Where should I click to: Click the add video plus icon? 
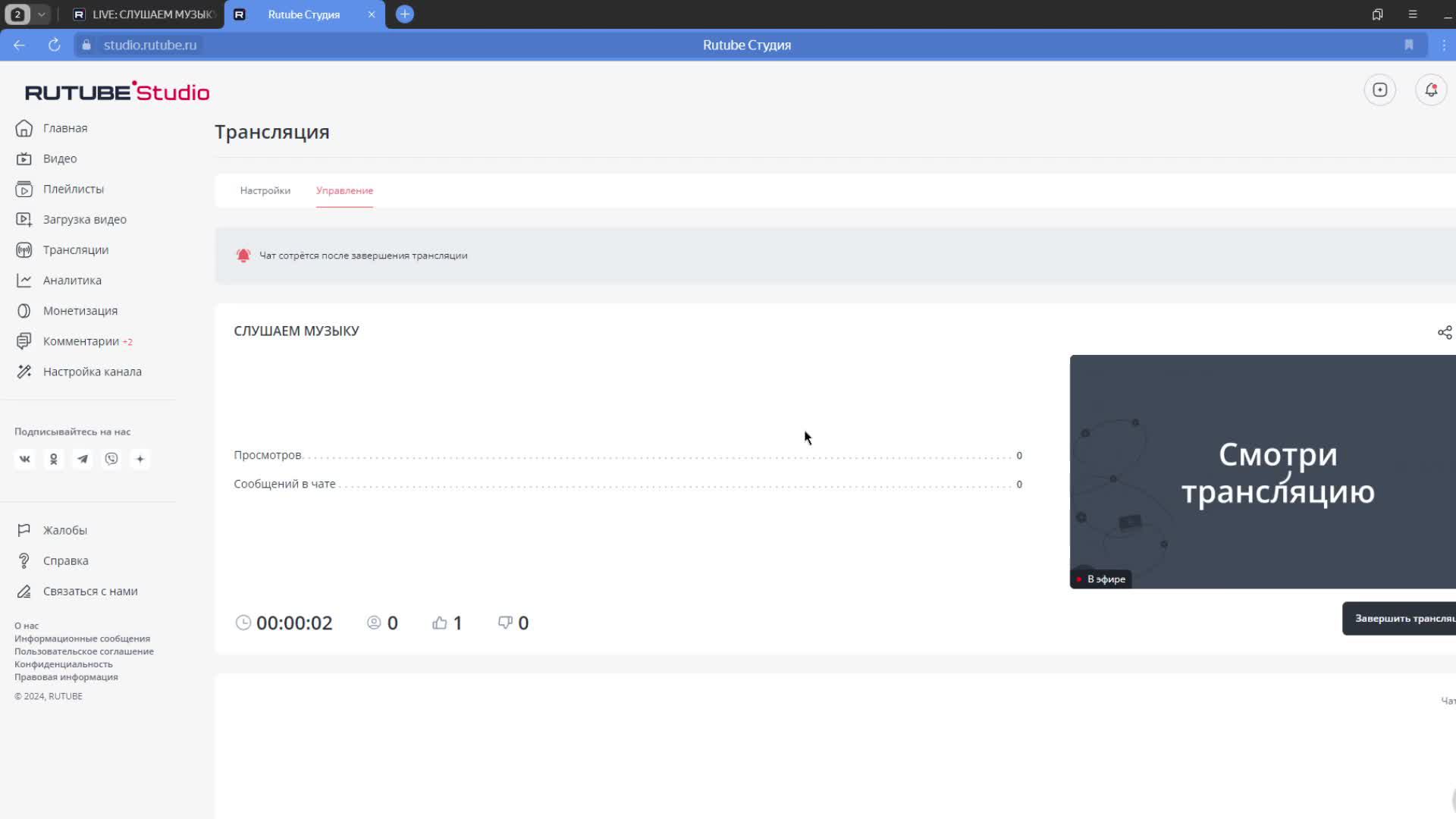point(1379,90)
